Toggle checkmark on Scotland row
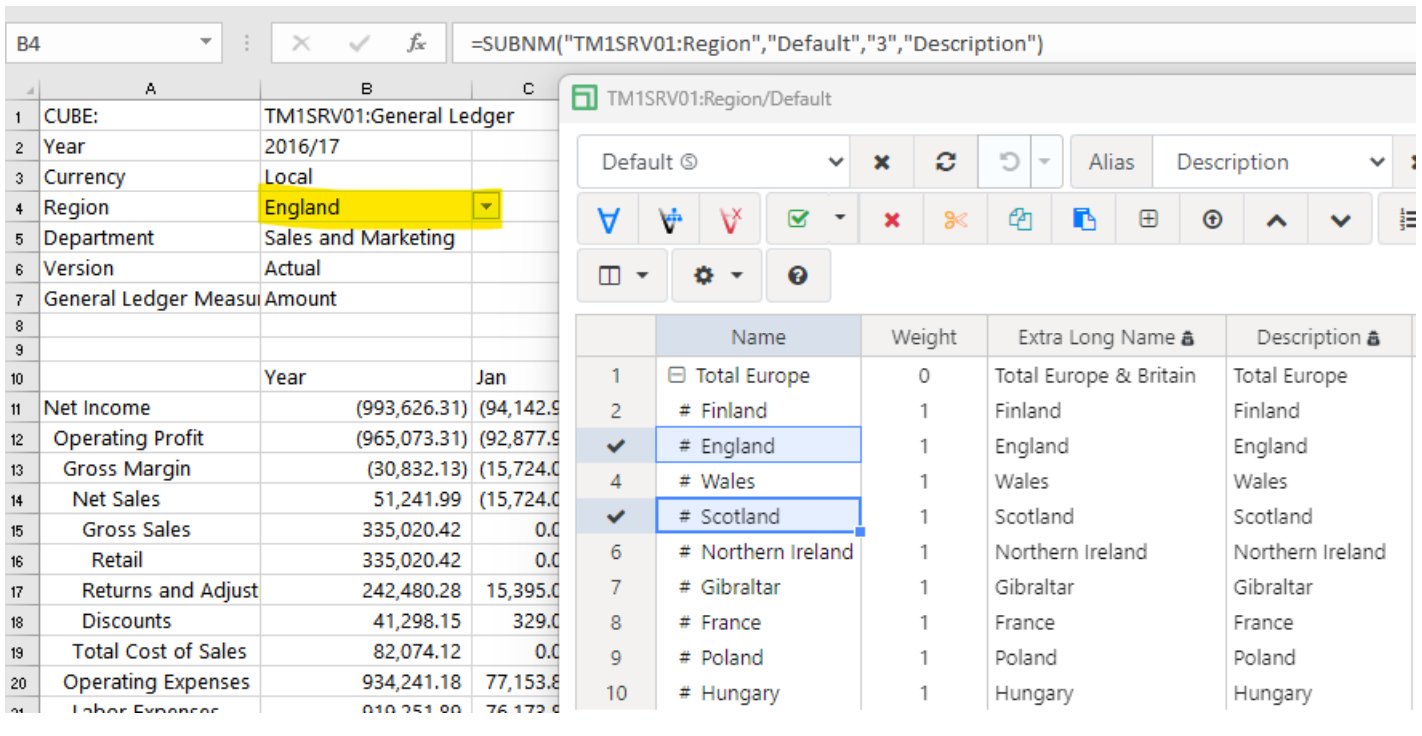This screenshot has height=736, width=1422. pyautogui.click(x=616, y=517)
